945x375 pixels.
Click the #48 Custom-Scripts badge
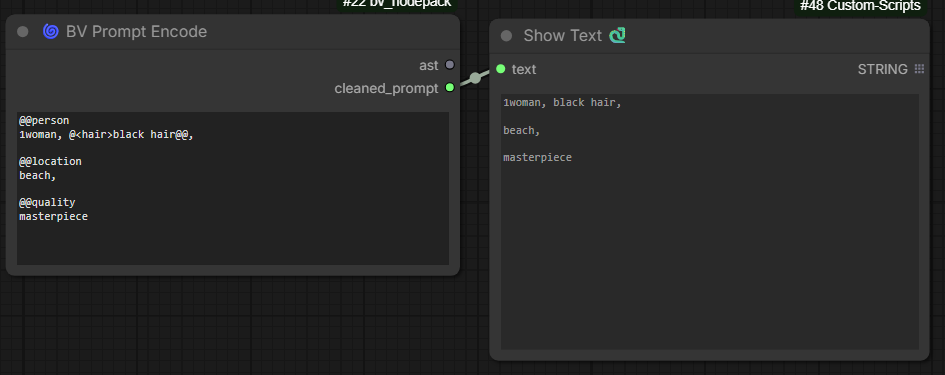click(860, 6)
